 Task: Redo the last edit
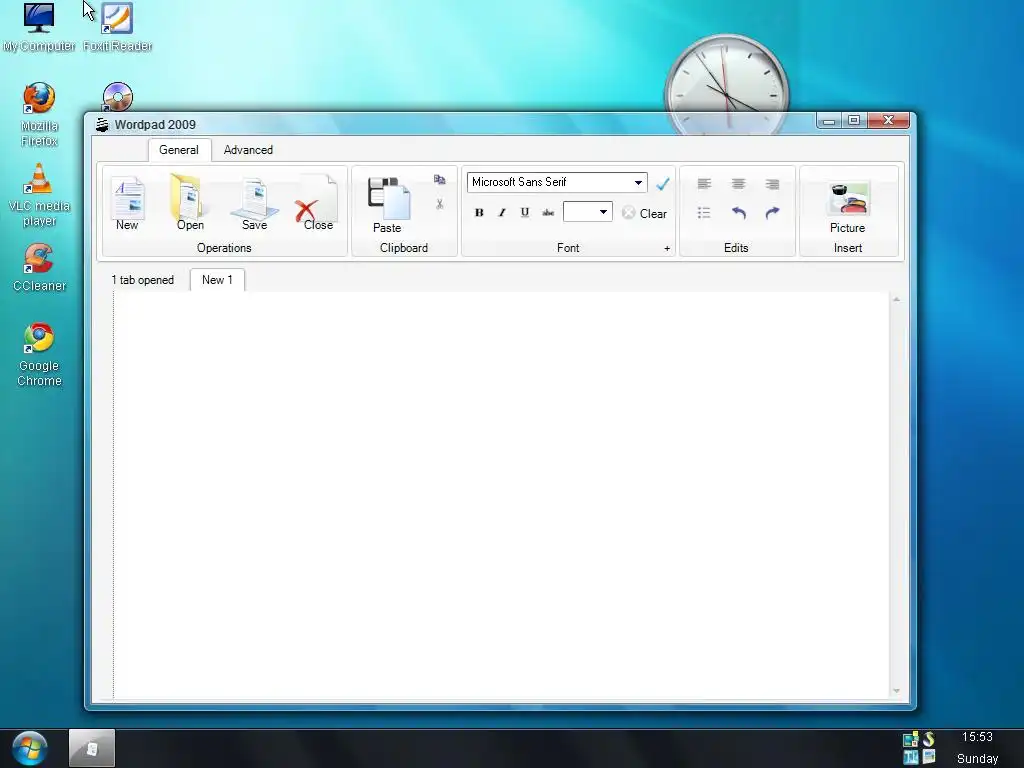tap(772, 213)
